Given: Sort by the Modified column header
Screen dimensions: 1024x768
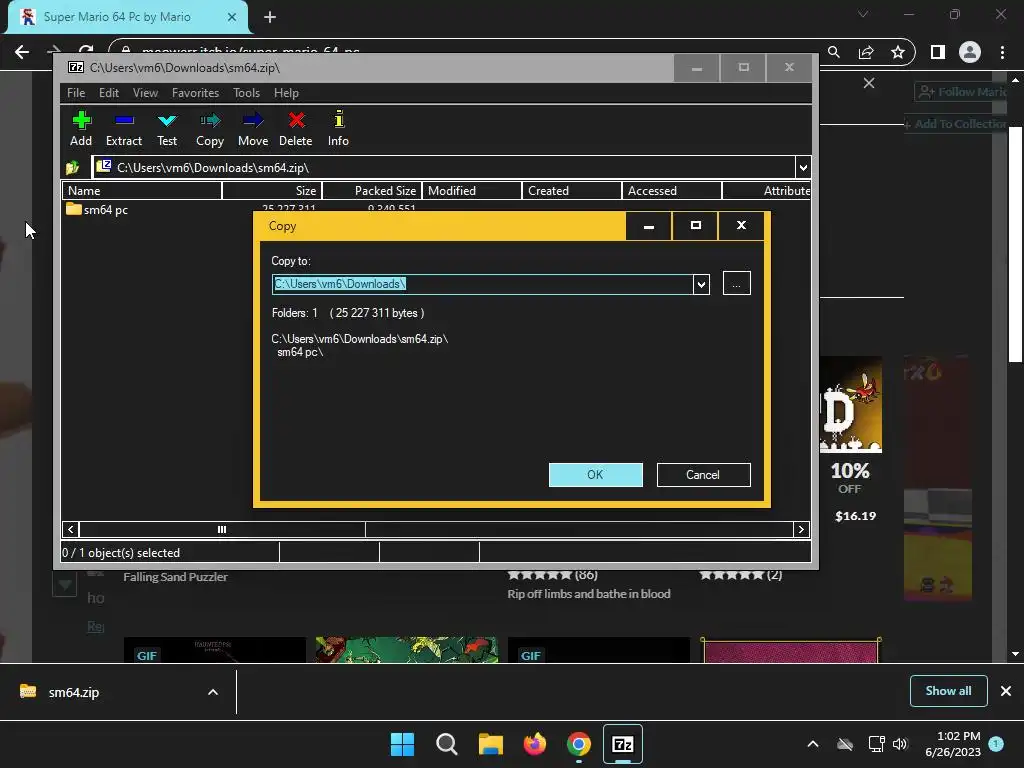Looking at the screenshot, I should click(472, 191).
